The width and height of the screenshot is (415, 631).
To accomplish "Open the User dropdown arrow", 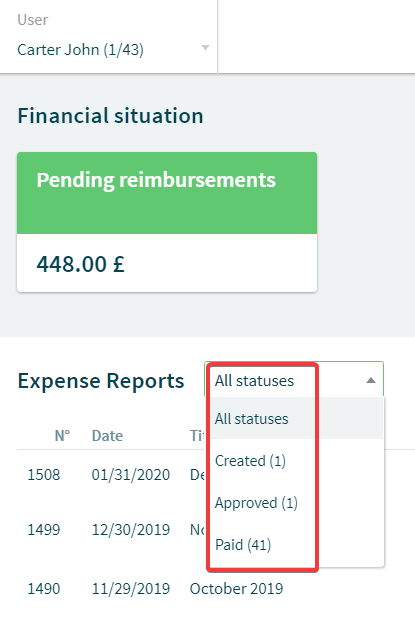I will pyautogui.click(x=205, y=48).
